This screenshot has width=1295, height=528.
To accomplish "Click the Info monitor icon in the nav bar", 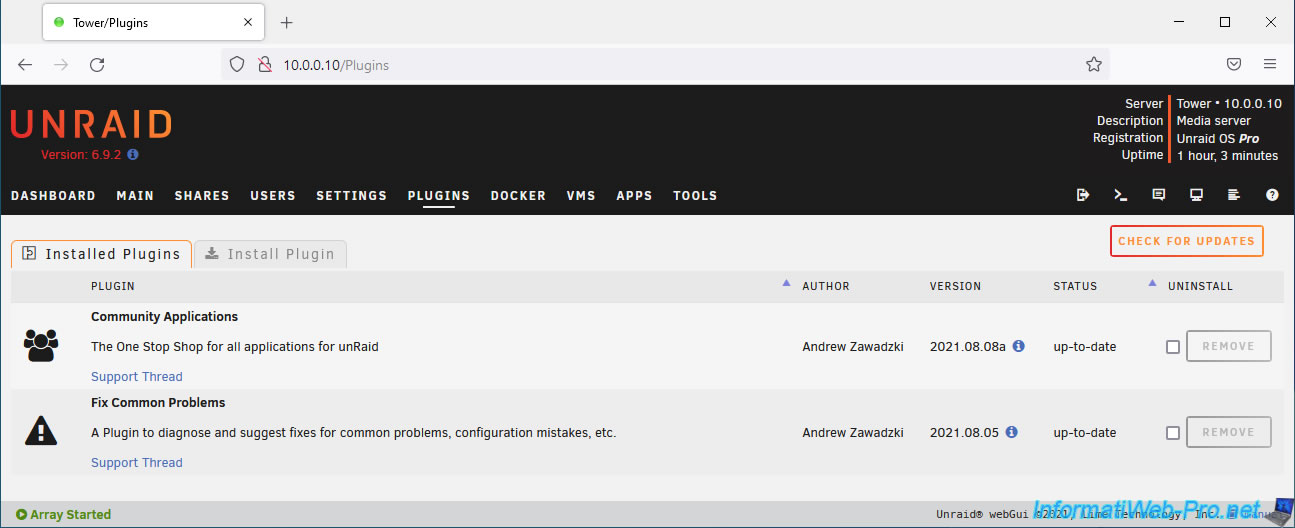I will pos(1196,195).
